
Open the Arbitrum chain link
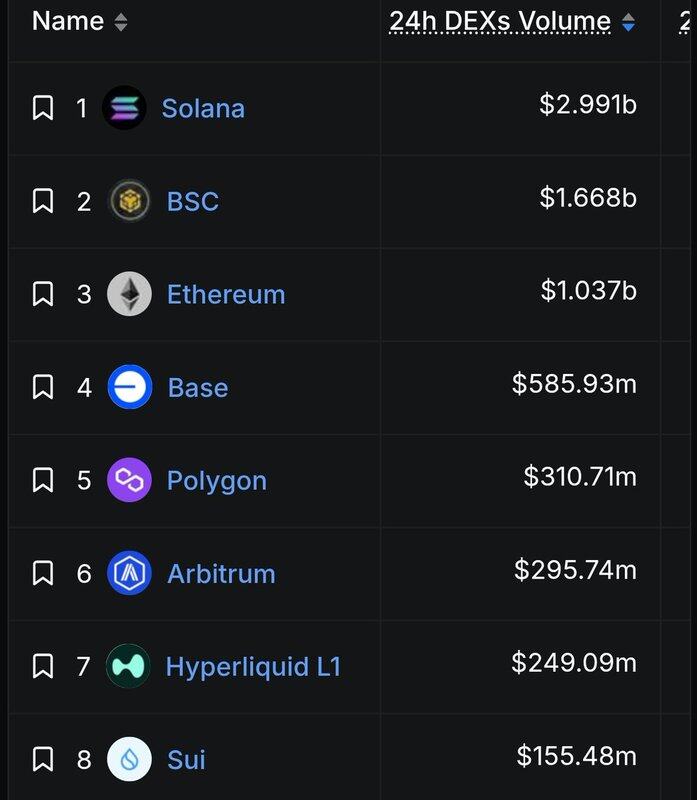point(221,573)
